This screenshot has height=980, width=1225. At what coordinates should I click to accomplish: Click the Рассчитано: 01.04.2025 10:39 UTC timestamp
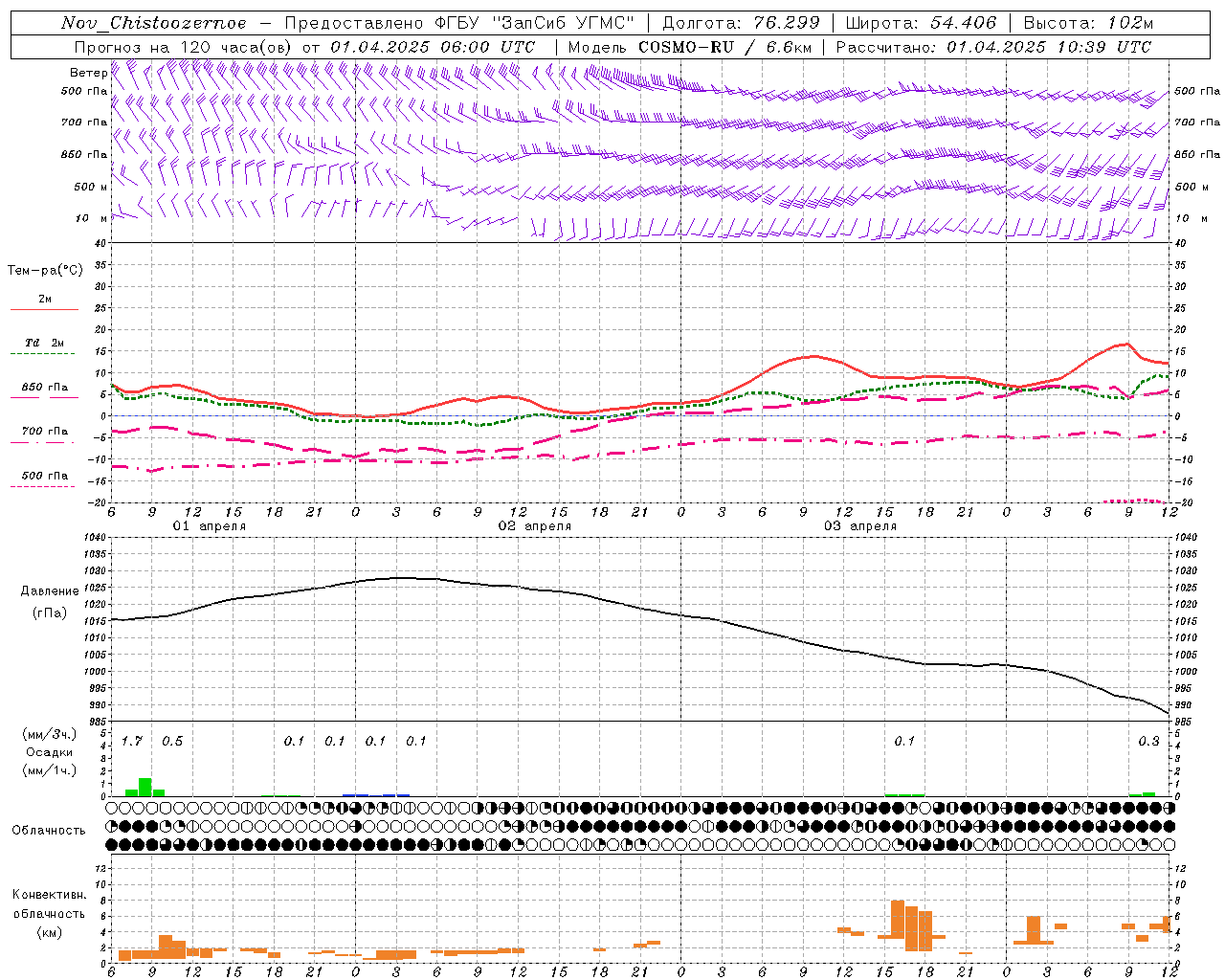[993, 47]
